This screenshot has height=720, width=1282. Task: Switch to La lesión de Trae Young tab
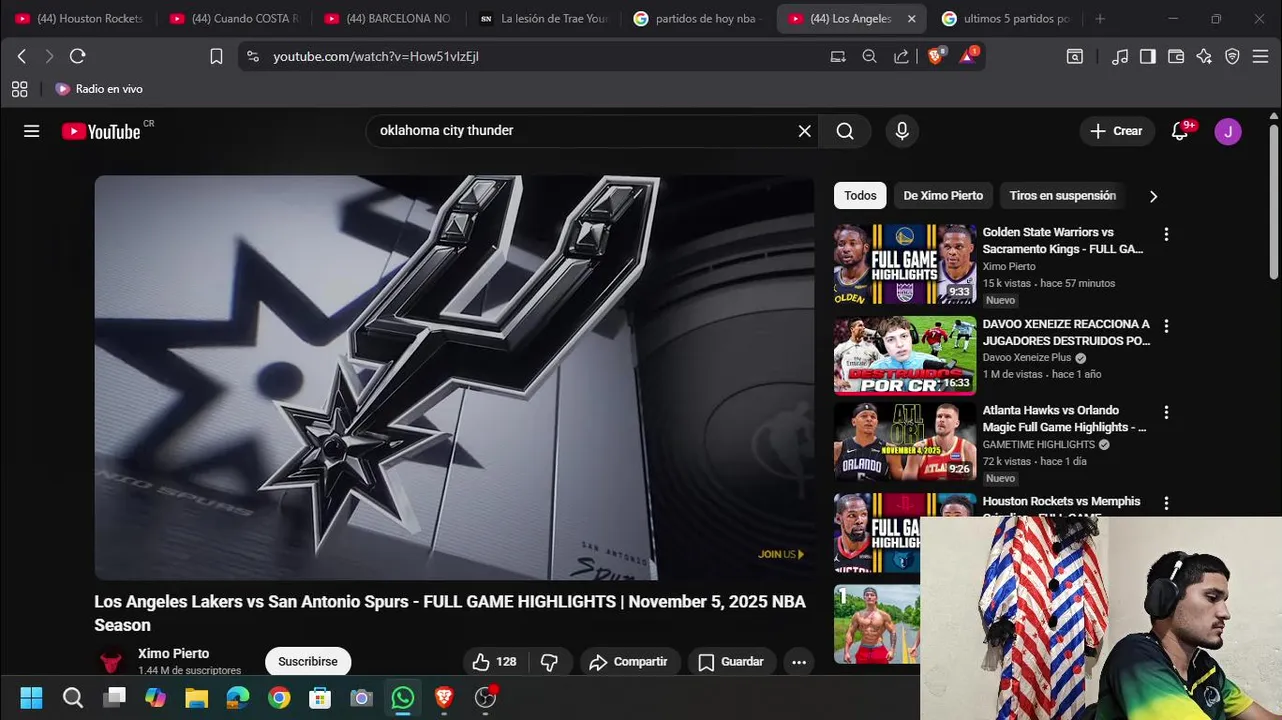543,18
